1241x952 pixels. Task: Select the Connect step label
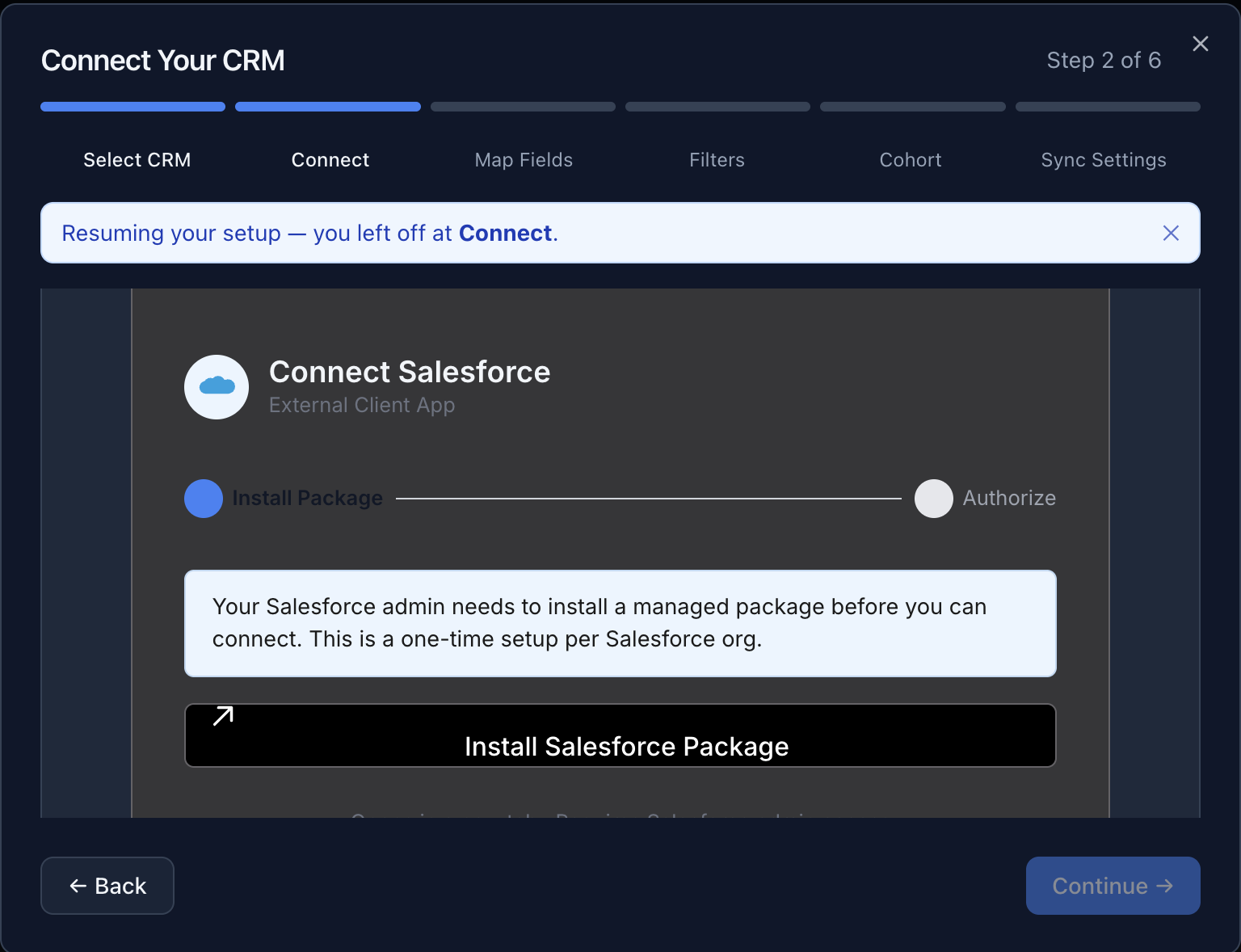pyautogui.click(x=330, y=160)
